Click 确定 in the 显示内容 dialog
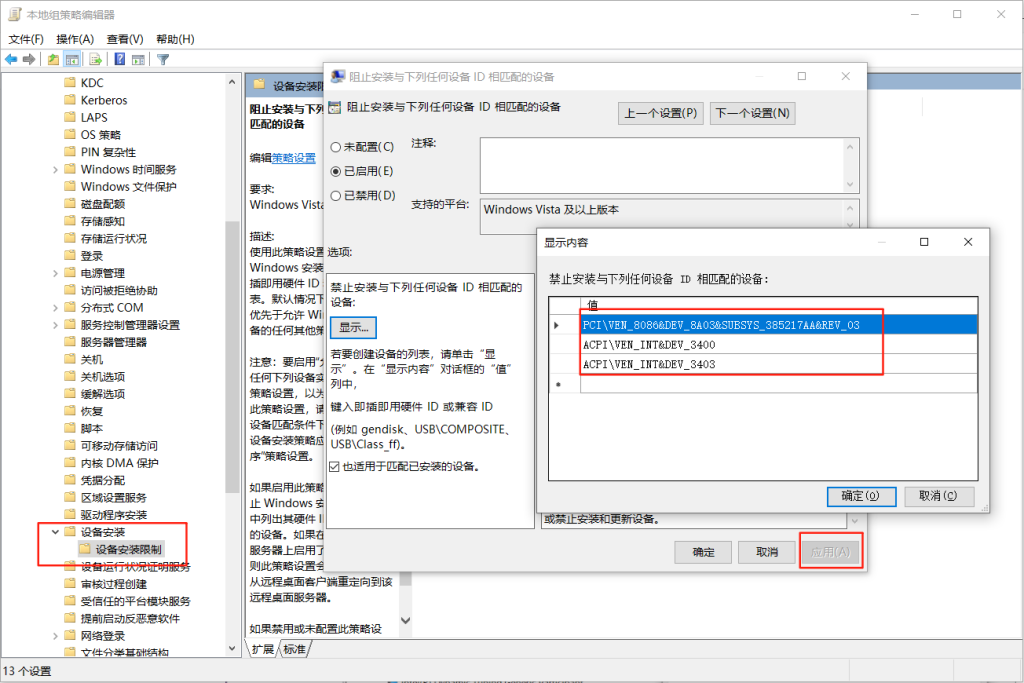The width and height of the screenshot is (1024, 683). 860,496
